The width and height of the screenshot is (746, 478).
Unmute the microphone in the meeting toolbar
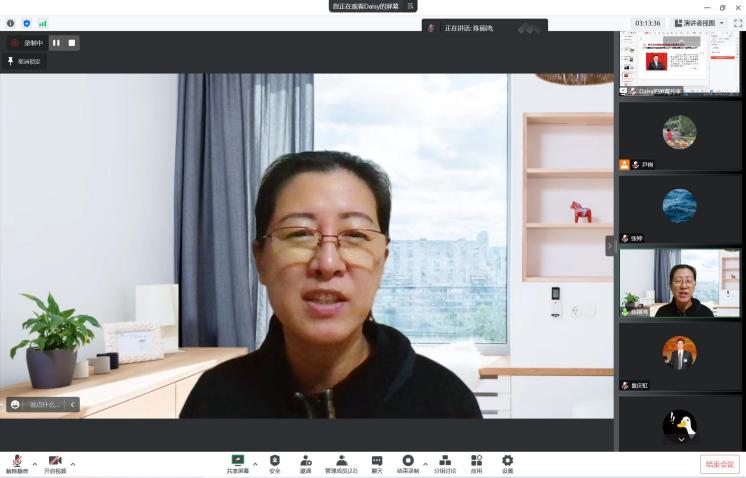tap(17, 464)
